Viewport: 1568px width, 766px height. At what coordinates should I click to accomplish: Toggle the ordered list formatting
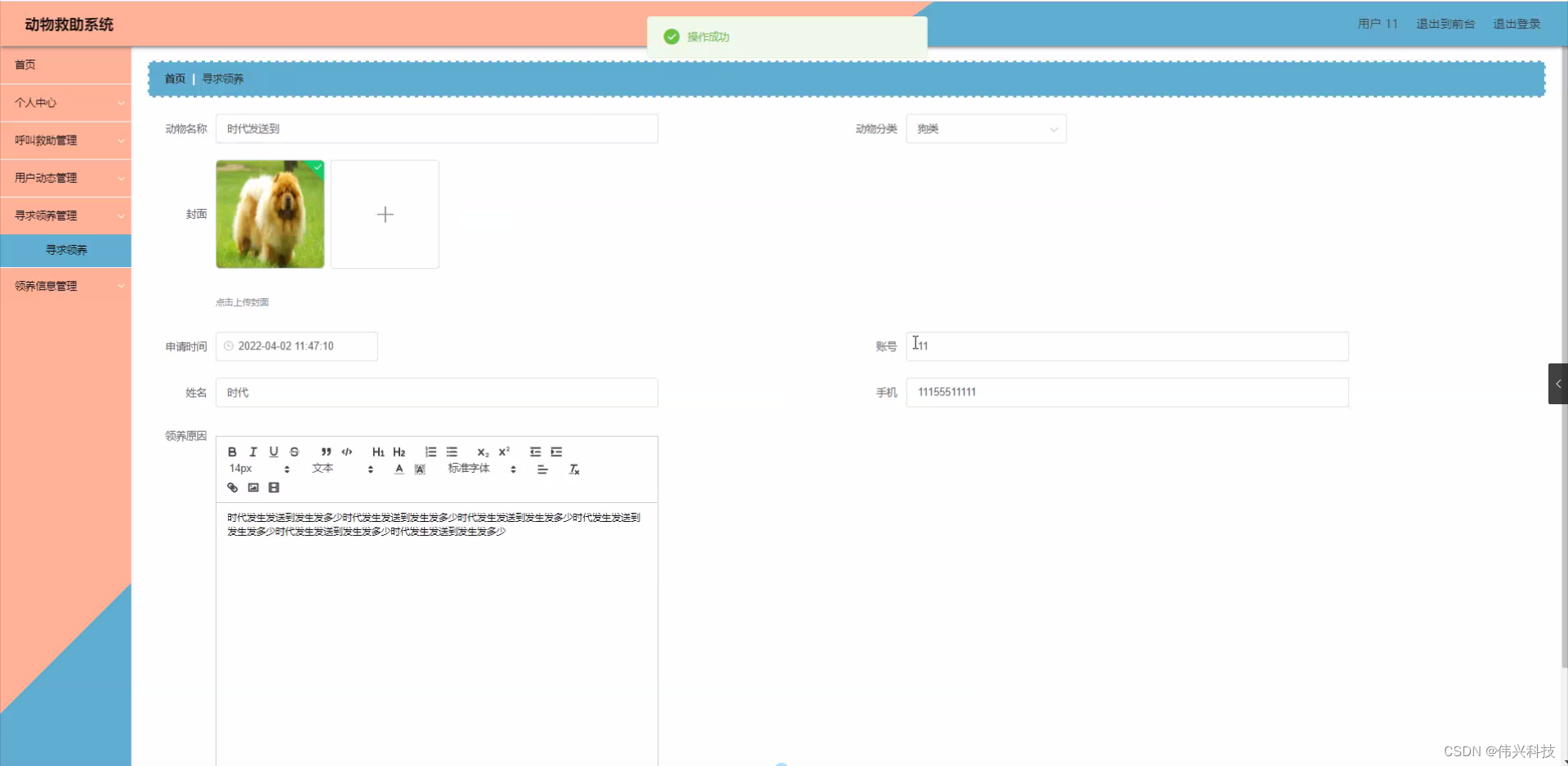click(430, 452)
